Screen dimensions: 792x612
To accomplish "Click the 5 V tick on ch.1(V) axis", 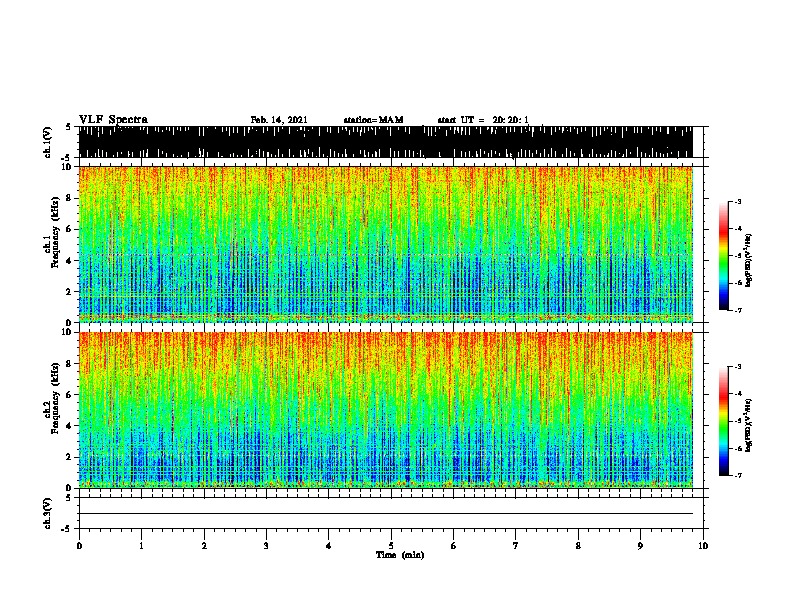I will click(69, 127).
